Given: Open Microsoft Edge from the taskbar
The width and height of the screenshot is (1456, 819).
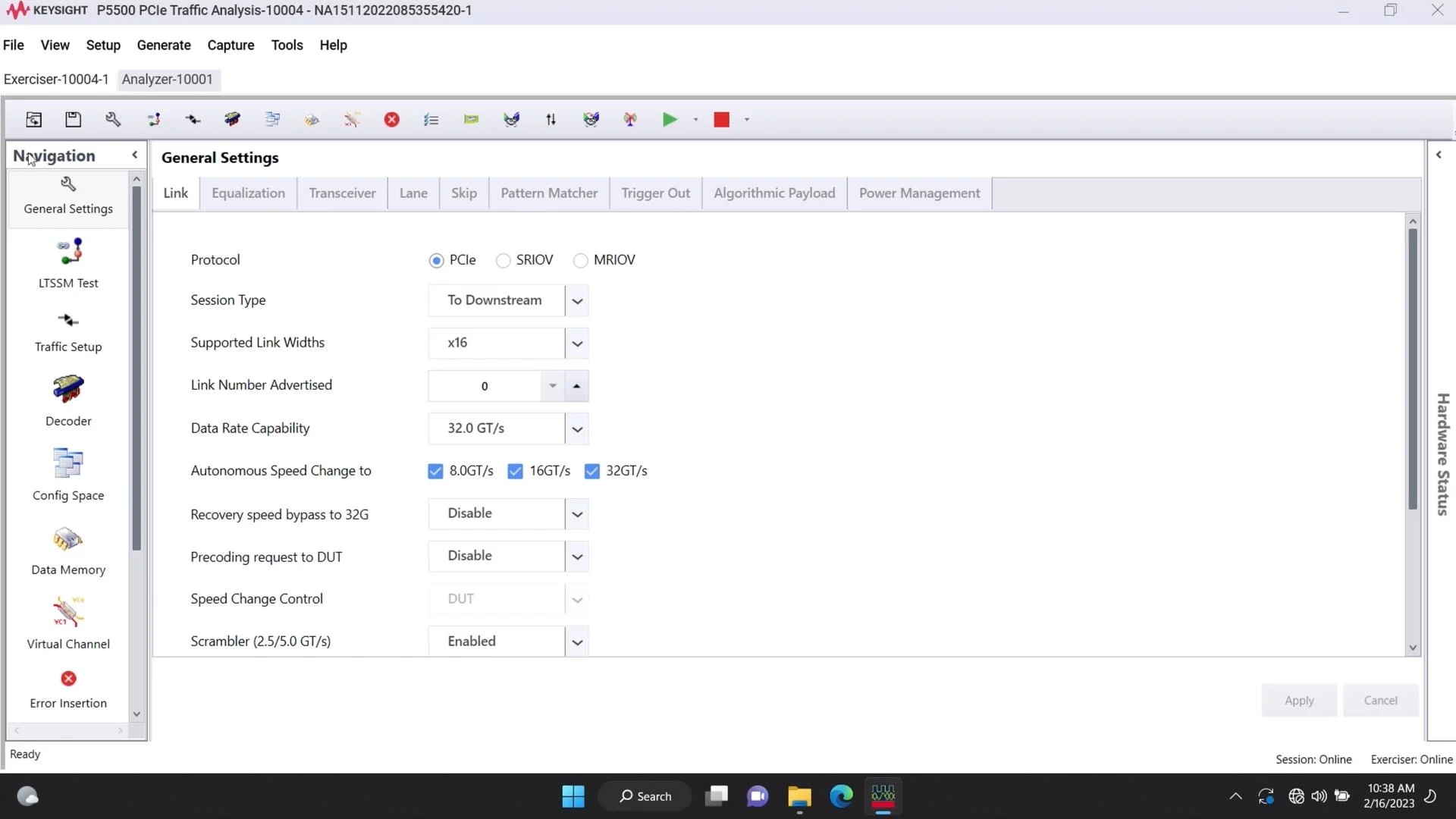Looking at the screenshot, I should [841, 796].
